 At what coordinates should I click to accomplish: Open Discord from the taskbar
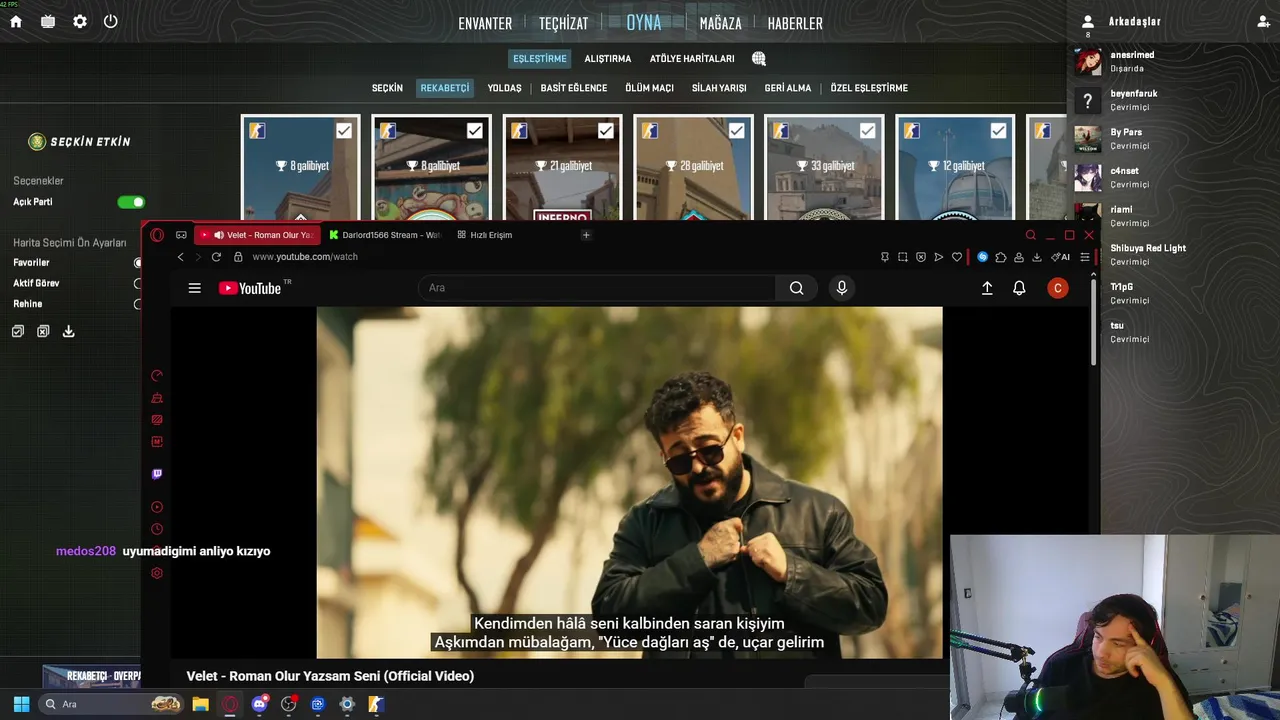260,704
